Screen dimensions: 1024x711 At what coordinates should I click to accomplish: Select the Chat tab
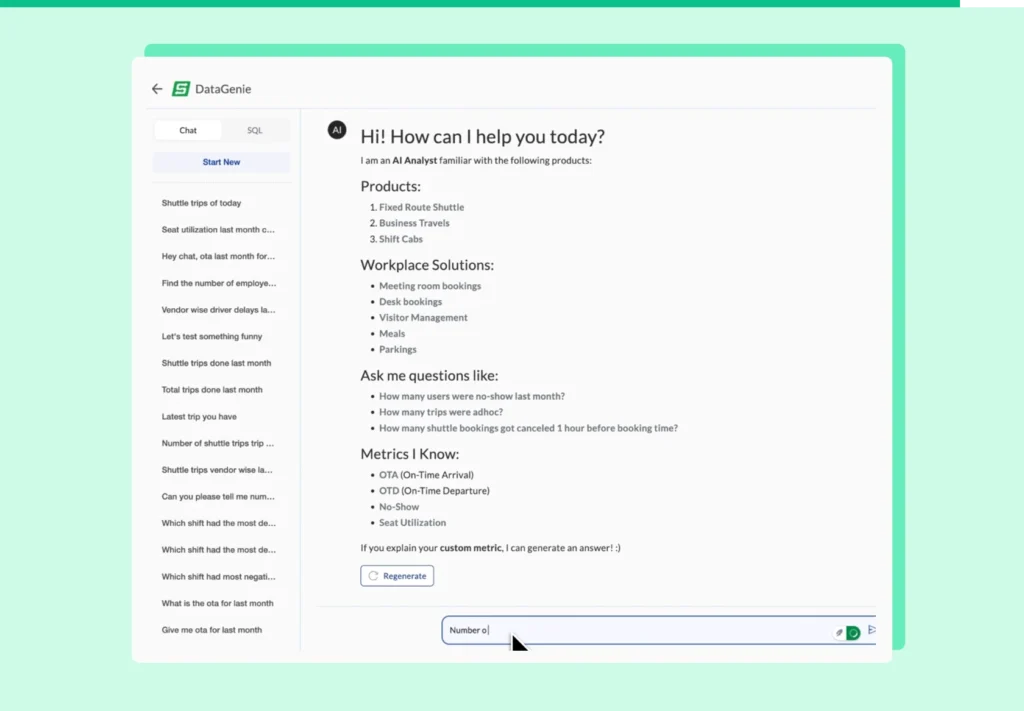point(188,131)
